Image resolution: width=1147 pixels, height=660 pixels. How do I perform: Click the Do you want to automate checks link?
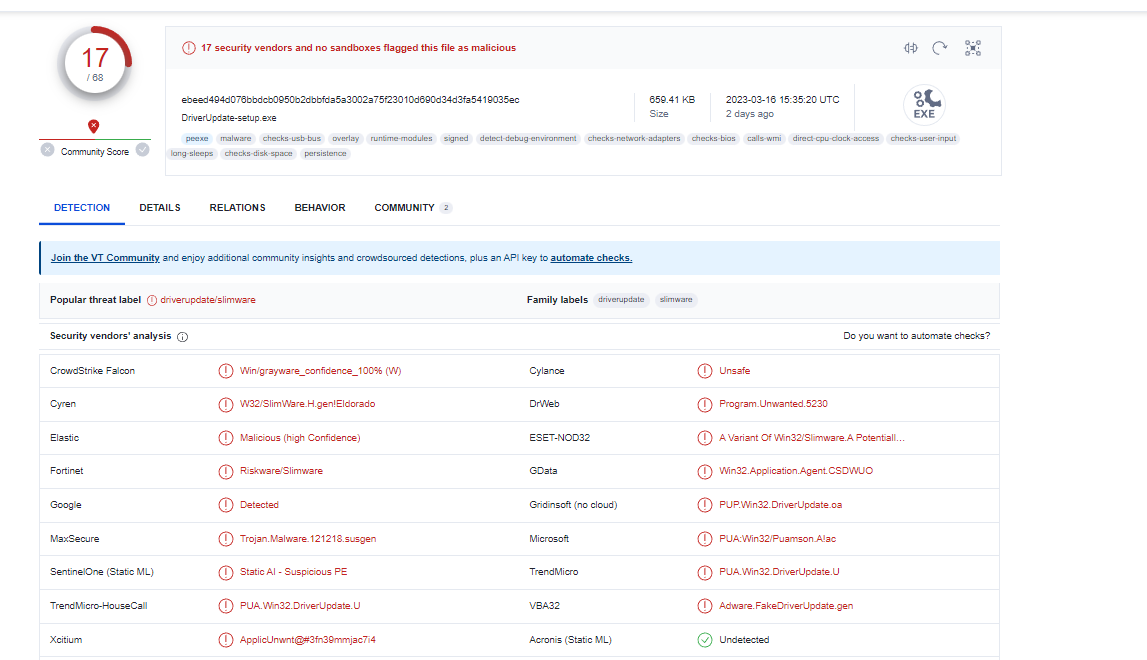click(x=917, y=336)
